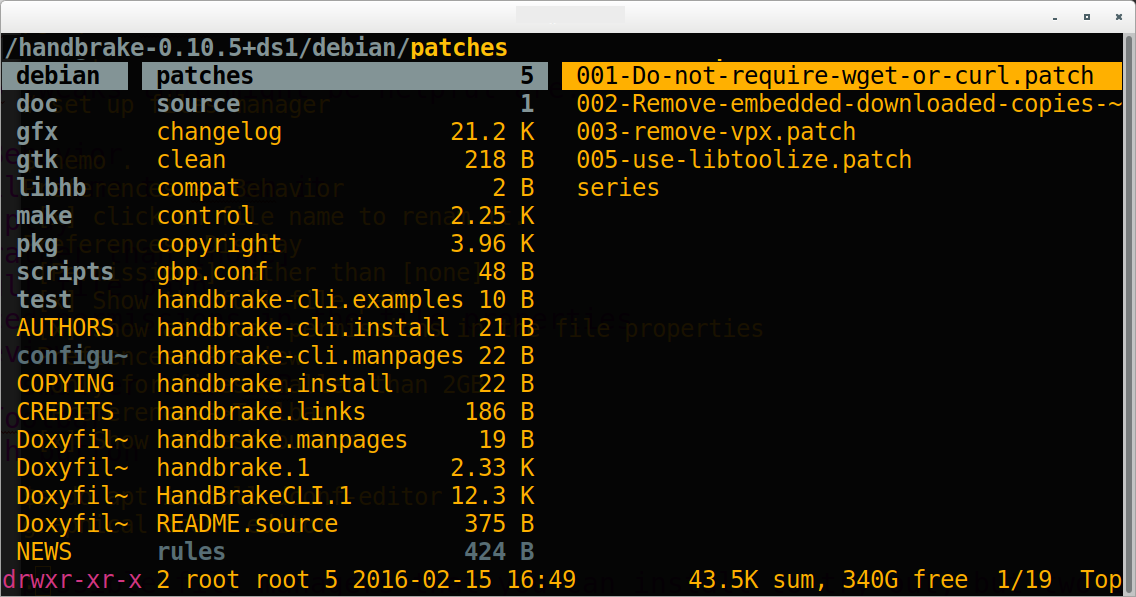This screenshot has height=597, width=1136.
Task: Select the debian directory in the parent column
Action: 64,75
